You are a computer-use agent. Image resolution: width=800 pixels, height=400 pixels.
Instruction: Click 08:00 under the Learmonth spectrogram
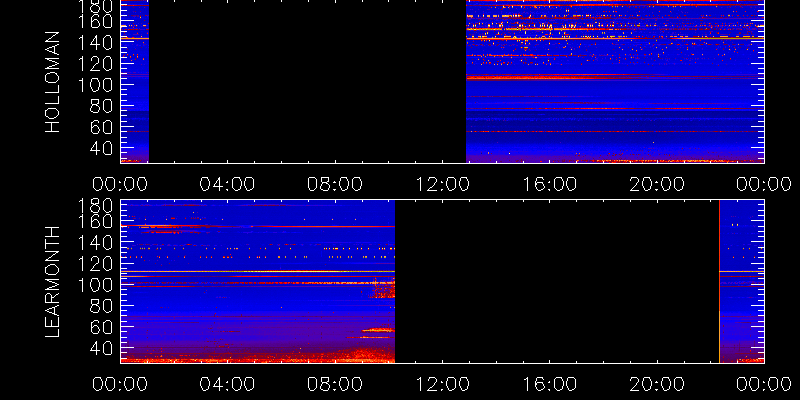point(335,384)
